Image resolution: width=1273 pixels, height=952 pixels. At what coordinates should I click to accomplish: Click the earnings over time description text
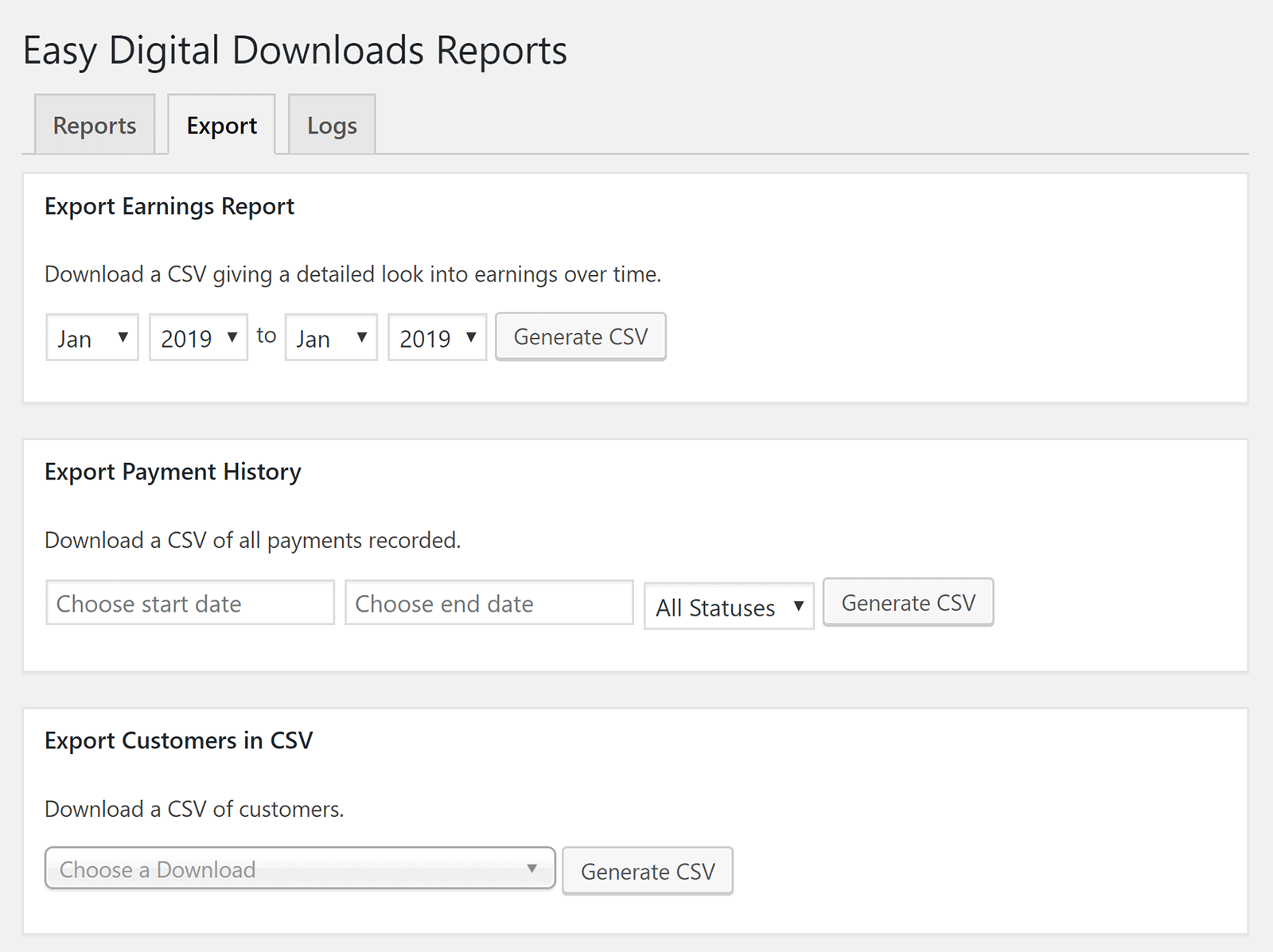pyautogui.click(x=352, y=274)
